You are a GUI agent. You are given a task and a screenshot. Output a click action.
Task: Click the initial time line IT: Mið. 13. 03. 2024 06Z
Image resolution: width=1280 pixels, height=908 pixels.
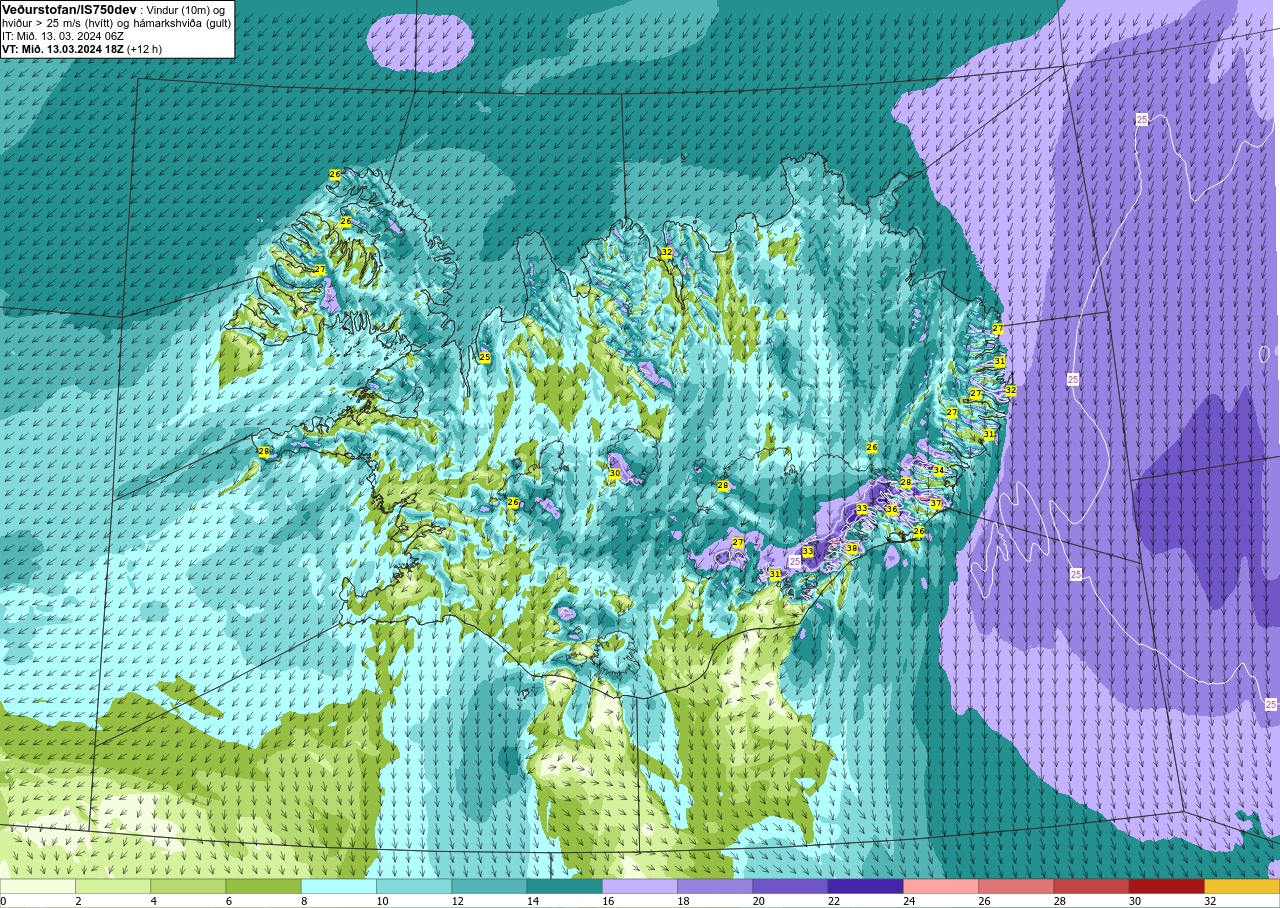pos(63,35)
